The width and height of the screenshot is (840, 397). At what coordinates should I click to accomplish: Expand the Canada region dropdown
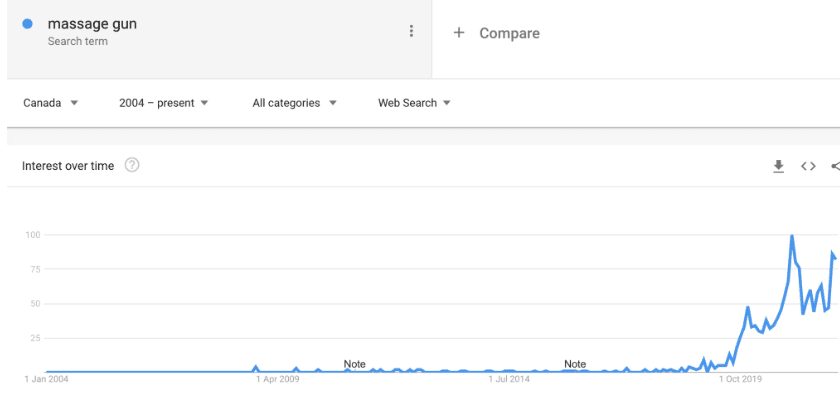click(x=51, y=103)
